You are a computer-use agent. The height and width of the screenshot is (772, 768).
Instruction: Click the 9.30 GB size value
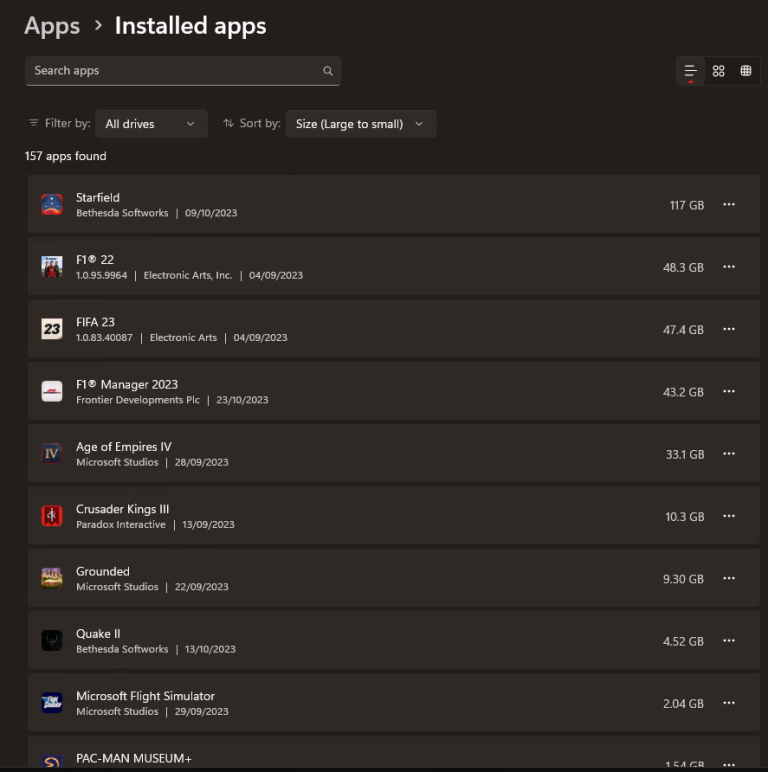(683, 579)
